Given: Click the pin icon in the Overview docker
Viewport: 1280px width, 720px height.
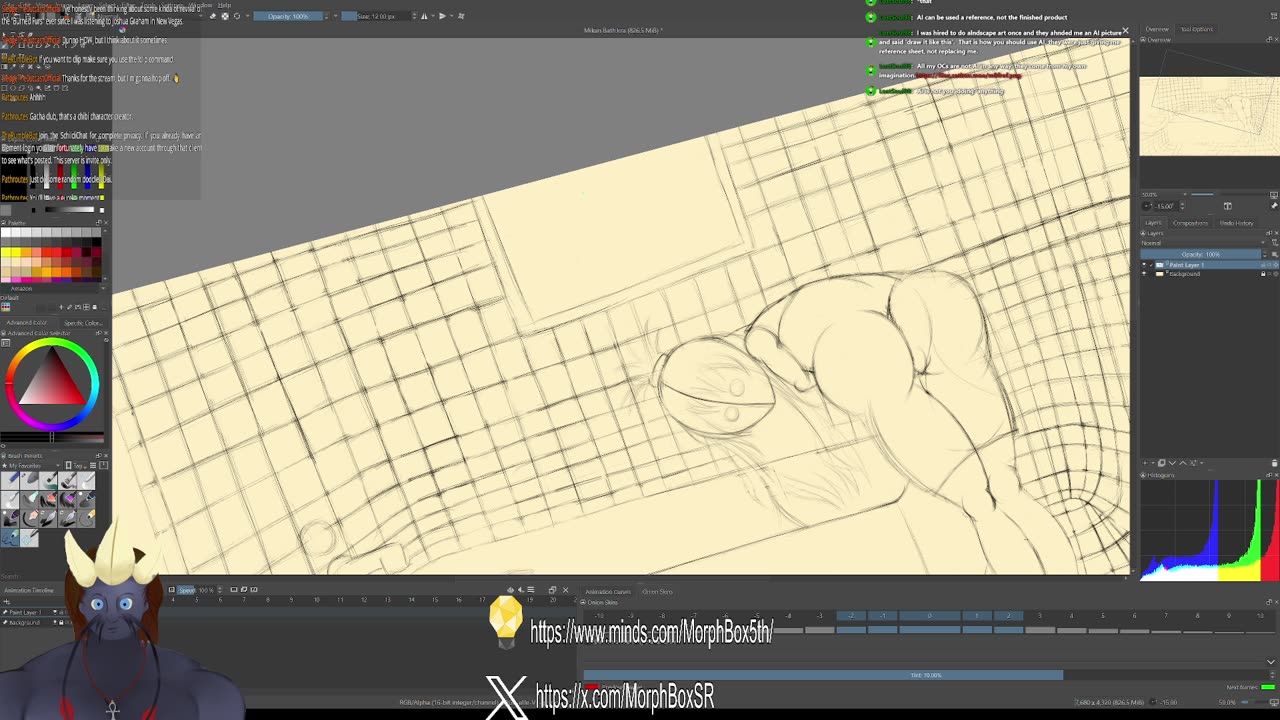Looking at the screenshot, I should click(1274, 206).
